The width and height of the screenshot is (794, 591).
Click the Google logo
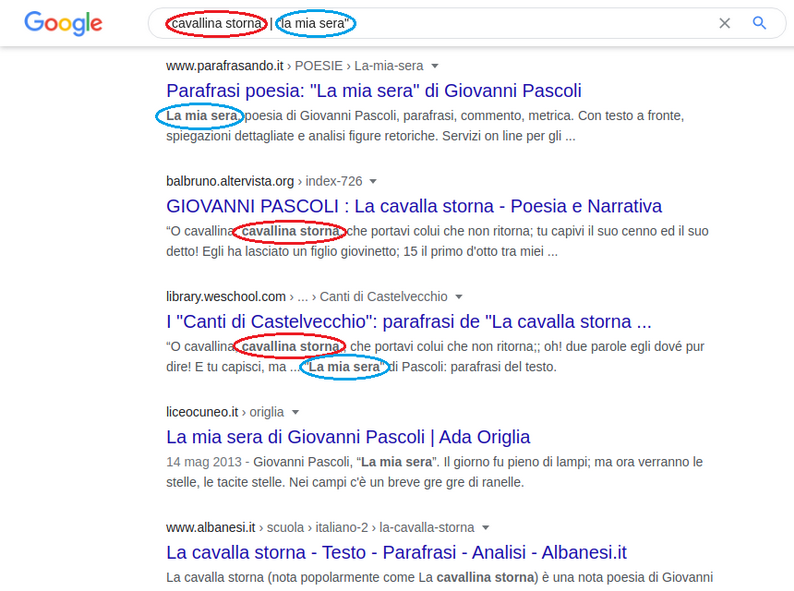(63, 23)
